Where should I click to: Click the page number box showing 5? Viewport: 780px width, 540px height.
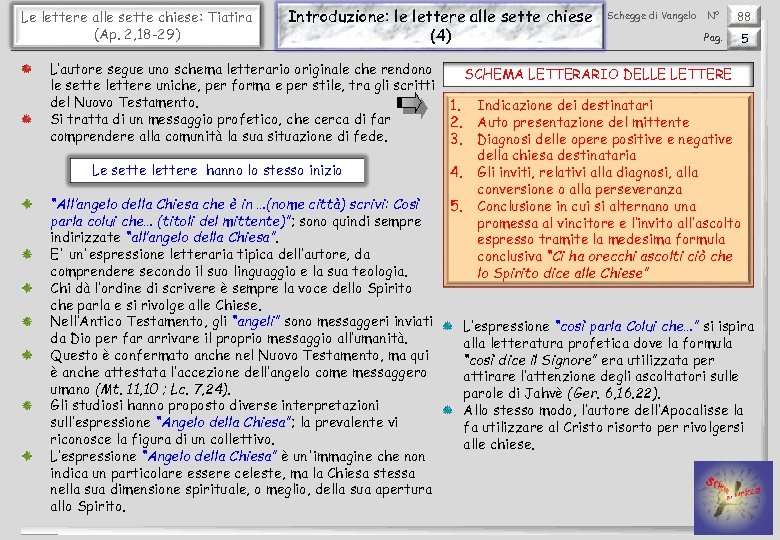744,38
